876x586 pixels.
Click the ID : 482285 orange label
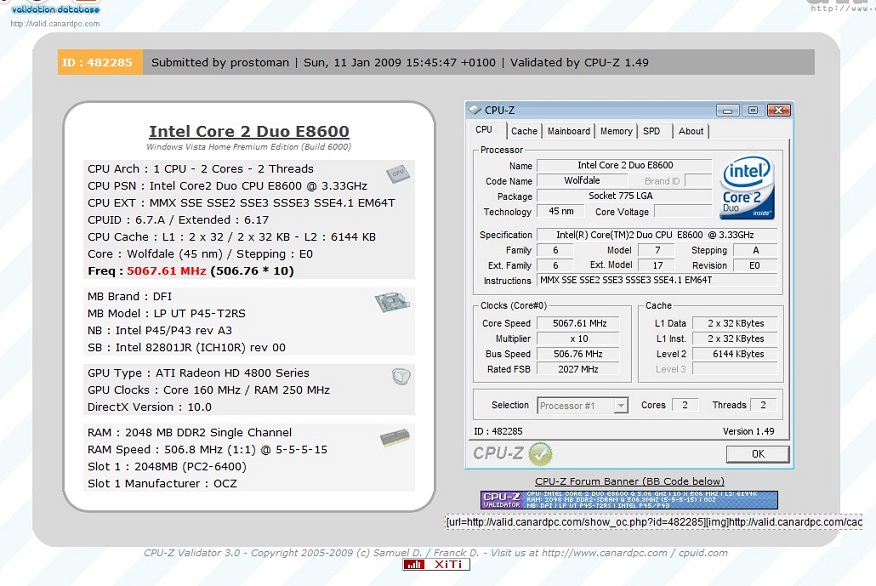[x=100, y=63]
